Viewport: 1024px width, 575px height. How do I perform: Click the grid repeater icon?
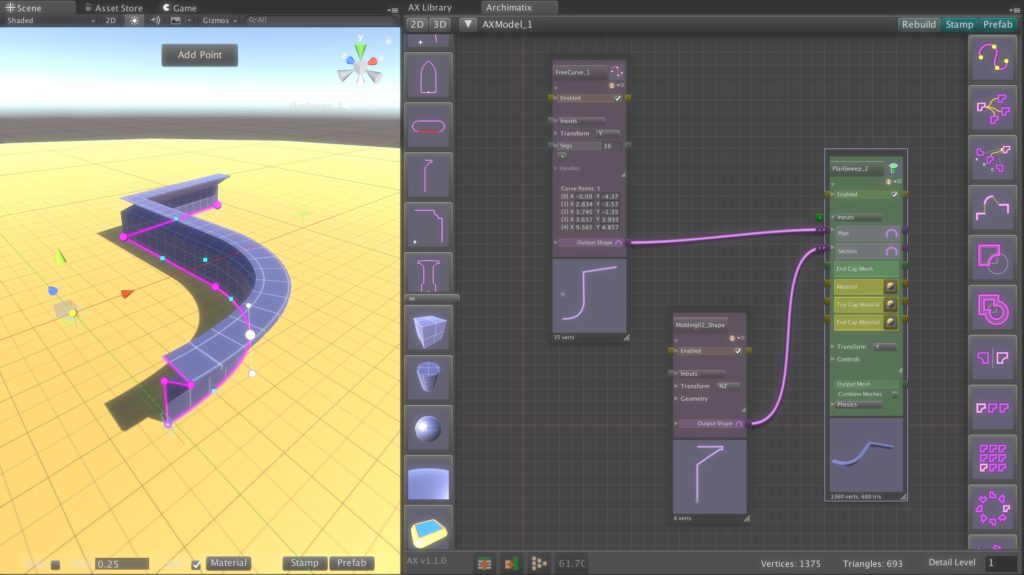(993, 456)
